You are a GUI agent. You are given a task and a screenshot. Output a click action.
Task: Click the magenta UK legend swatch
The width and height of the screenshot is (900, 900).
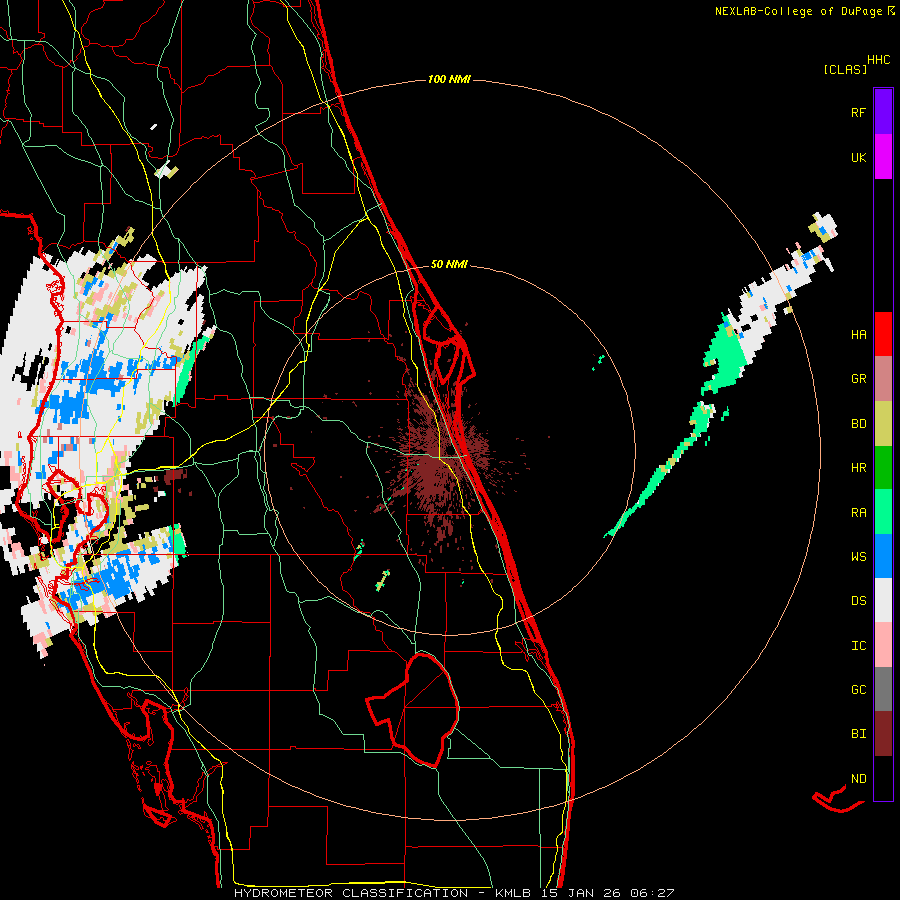(x=883, y=157)
